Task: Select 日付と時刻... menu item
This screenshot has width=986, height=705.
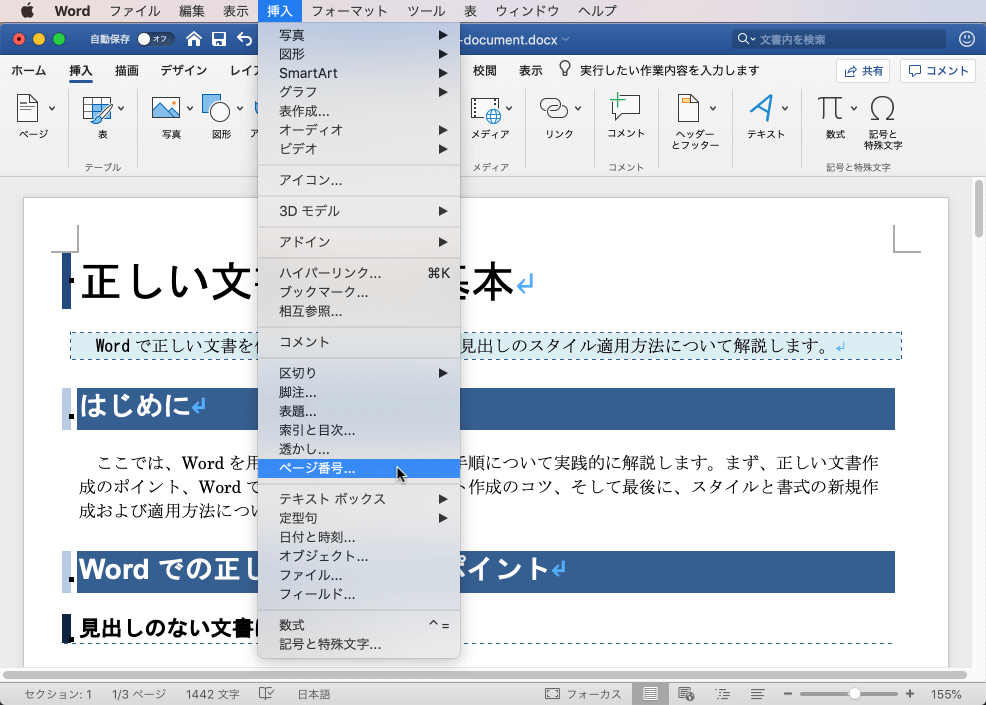Action: [359, 537]
